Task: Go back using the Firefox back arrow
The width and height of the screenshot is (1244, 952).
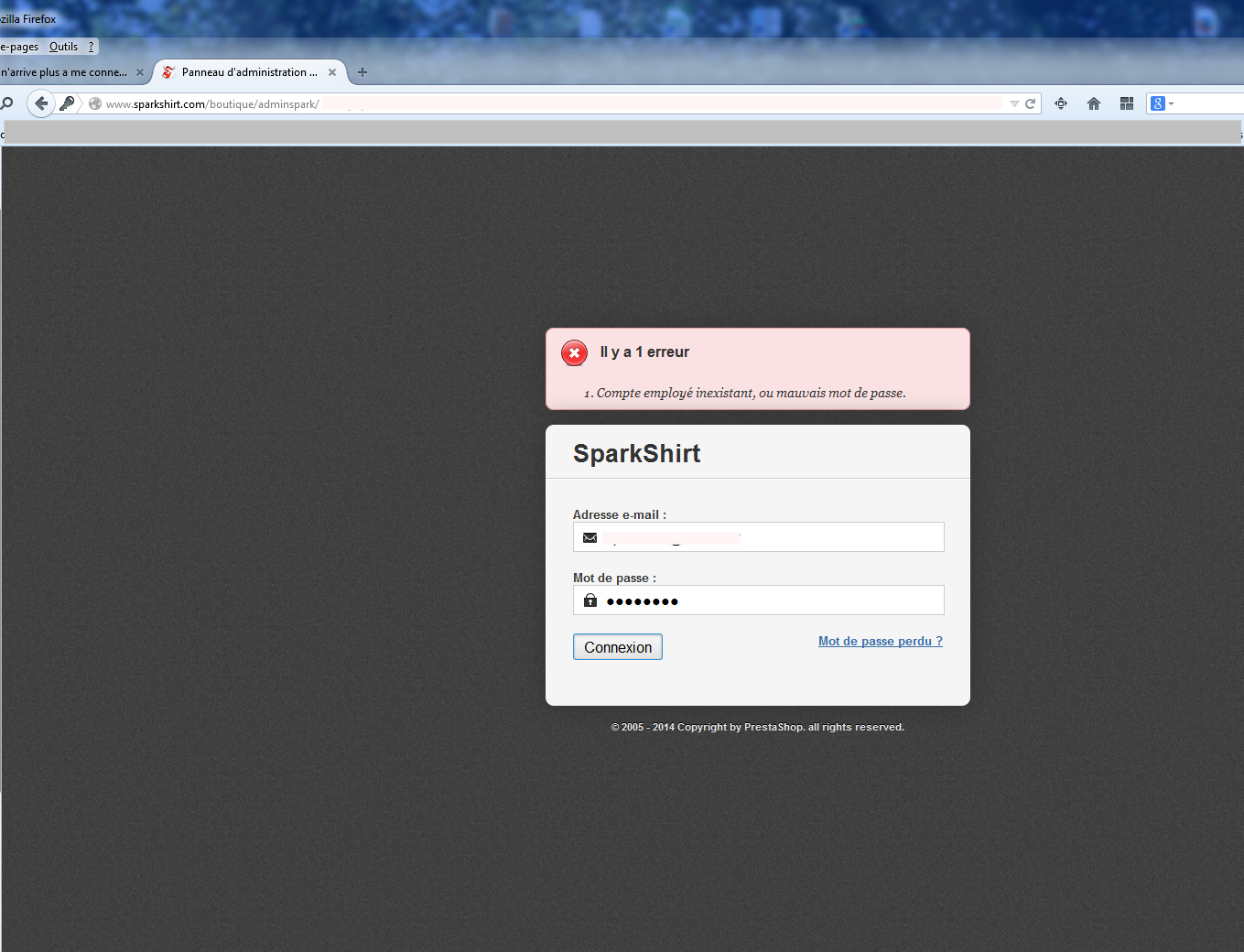Action: 40,103
